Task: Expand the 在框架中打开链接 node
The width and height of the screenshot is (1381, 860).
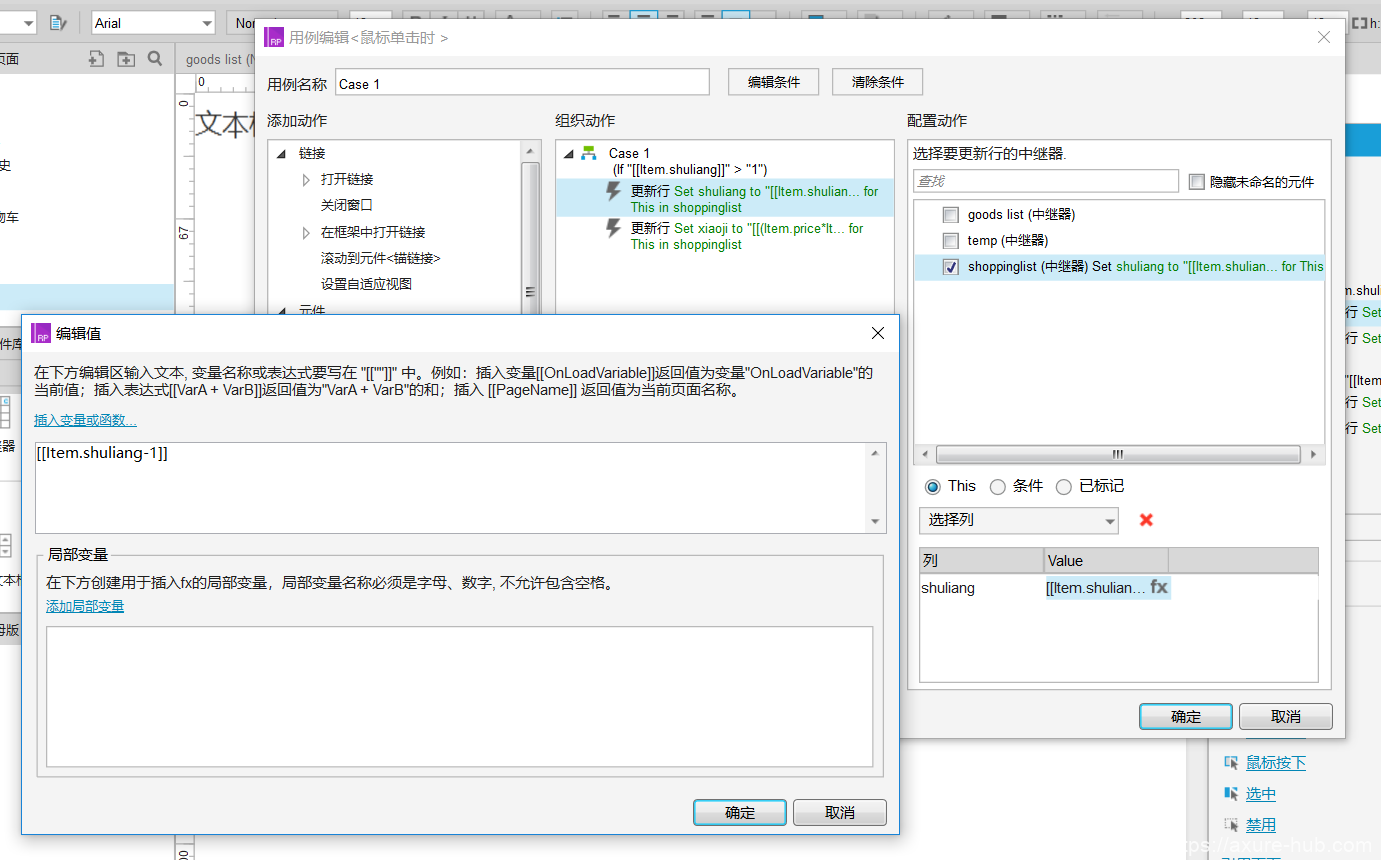Action: [x=306, y=232]
